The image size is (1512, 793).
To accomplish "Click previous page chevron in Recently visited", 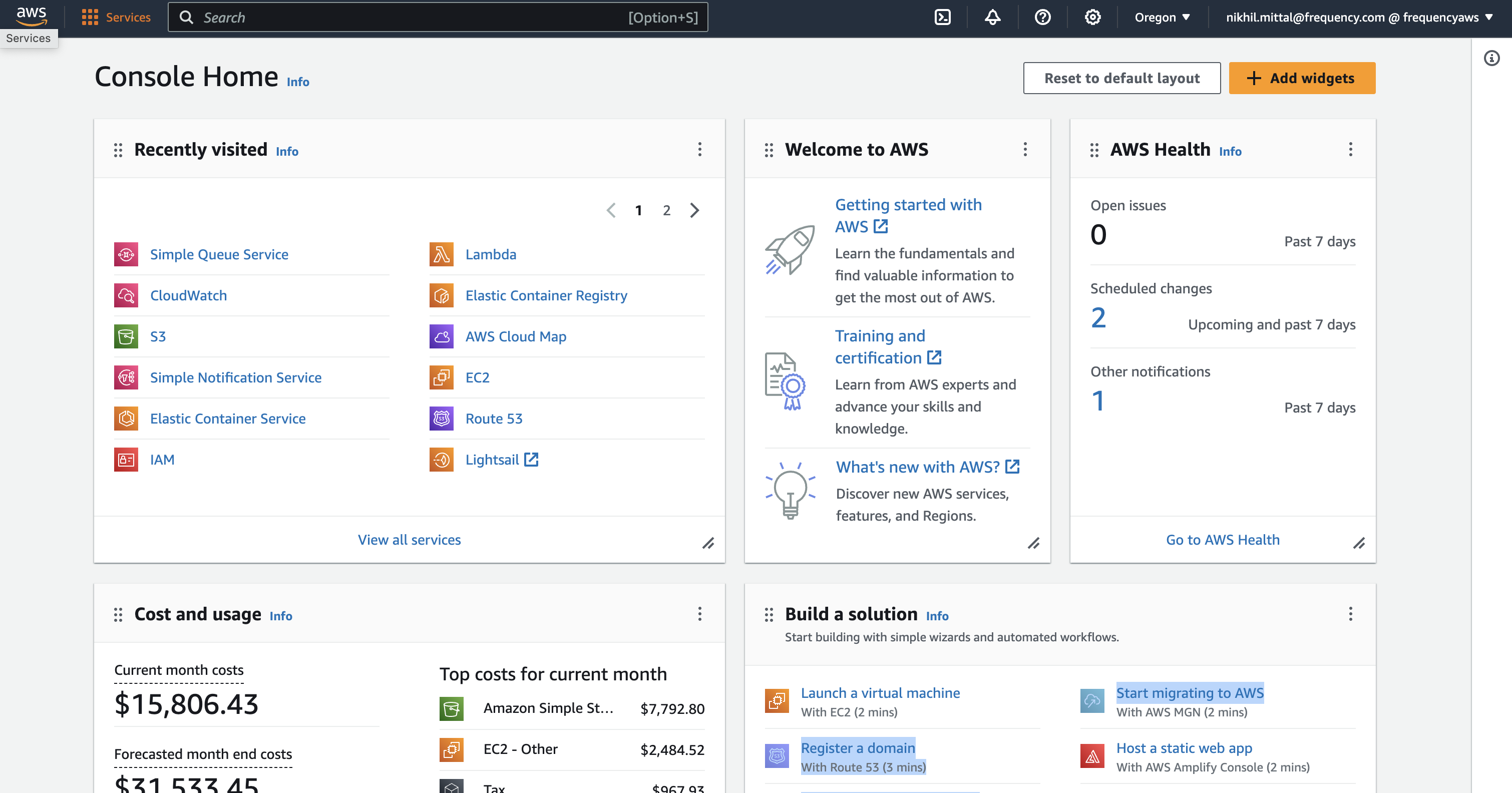I will point(611,210).
